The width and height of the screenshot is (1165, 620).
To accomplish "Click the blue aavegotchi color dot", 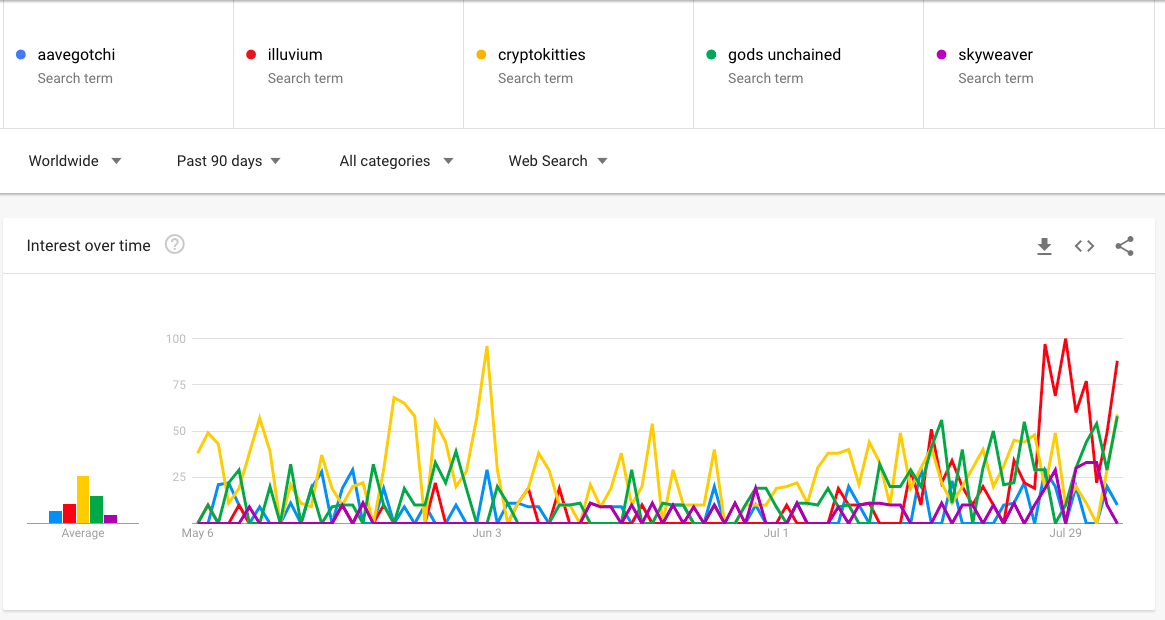I will (21, 54).
